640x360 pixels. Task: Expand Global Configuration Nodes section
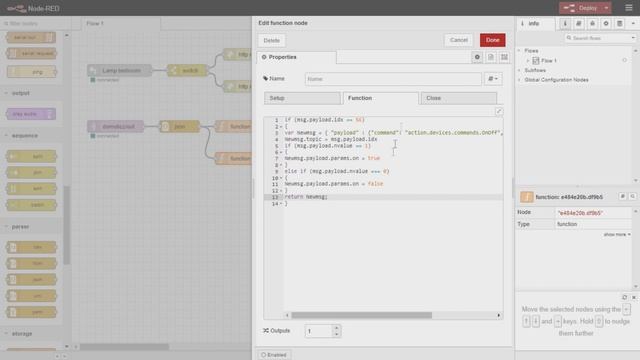[x=520, y=80]
